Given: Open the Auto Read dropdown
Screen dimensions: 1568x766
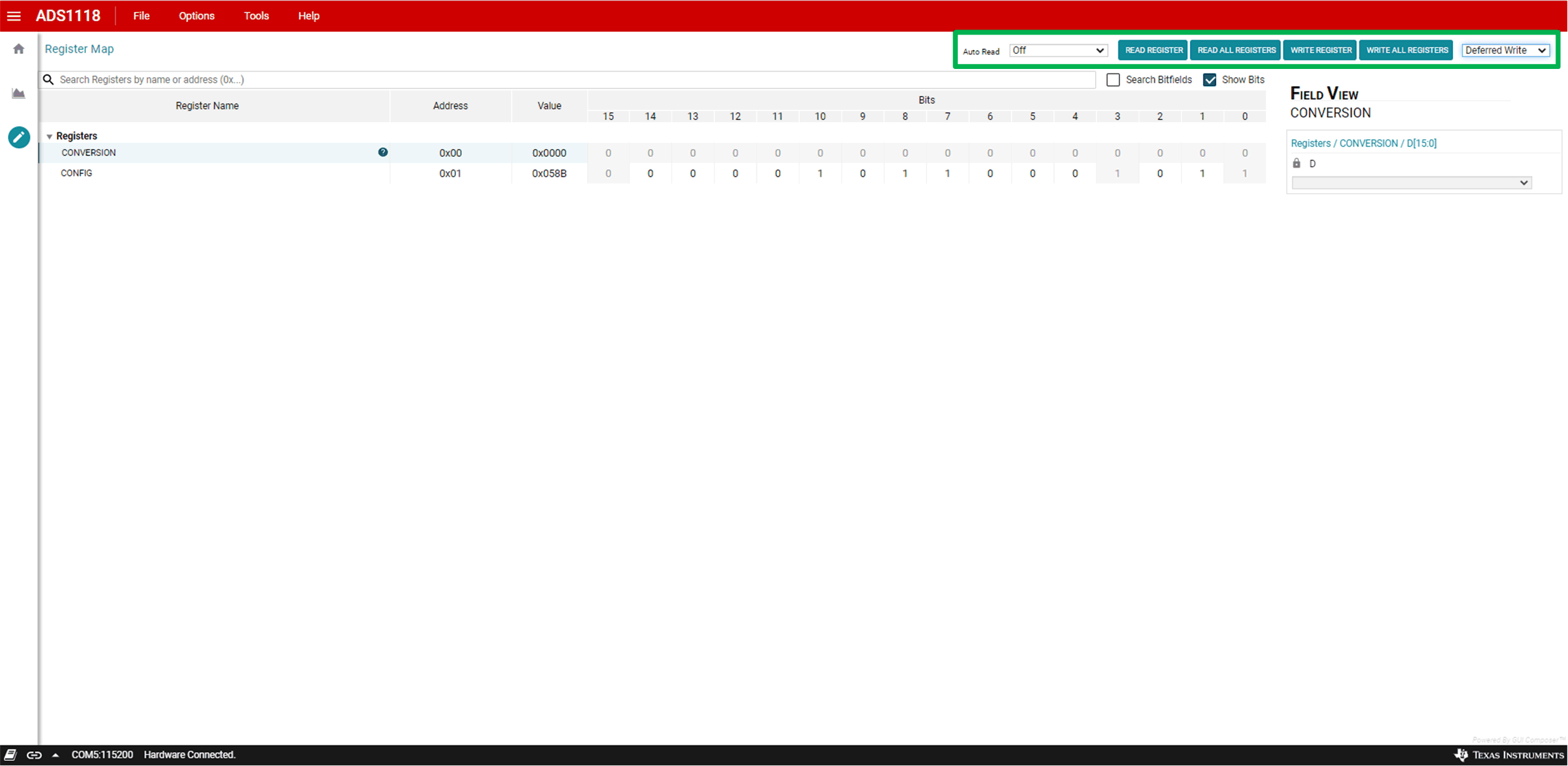Looking at the screenshot, I should [1058, 50].
